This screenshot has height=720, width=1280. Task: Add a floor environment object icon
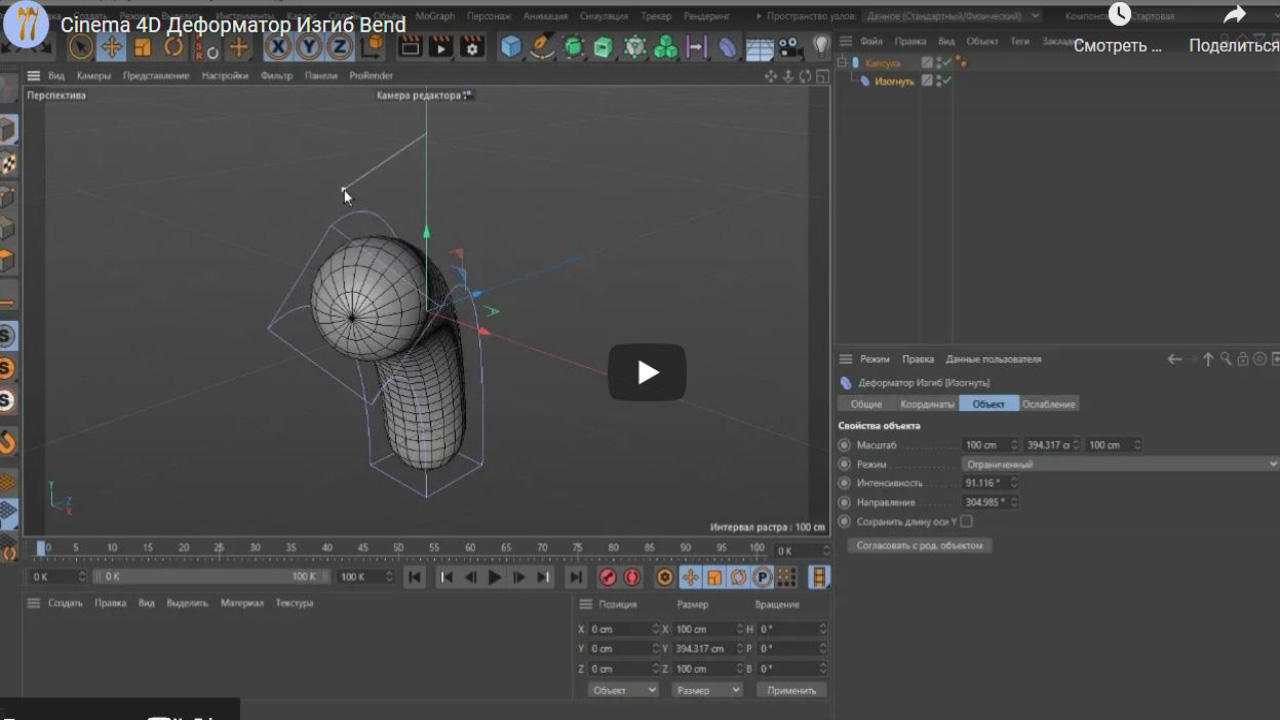coord(760,48)
